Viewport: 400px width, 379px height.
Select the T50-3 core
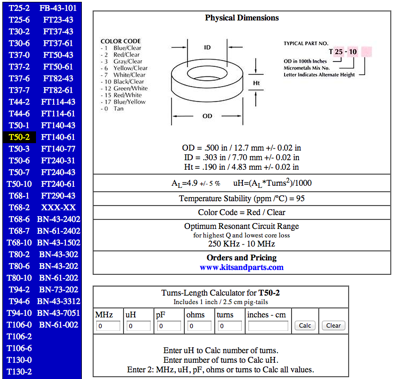tap(19, 149)
